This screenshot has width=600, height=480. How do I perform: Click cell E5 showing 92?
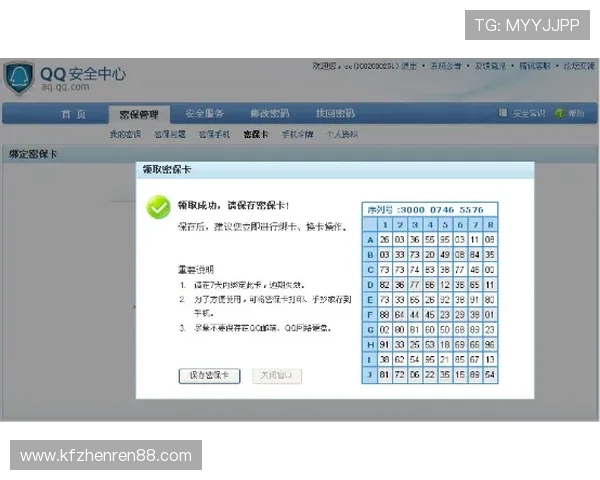coord(445,300)
